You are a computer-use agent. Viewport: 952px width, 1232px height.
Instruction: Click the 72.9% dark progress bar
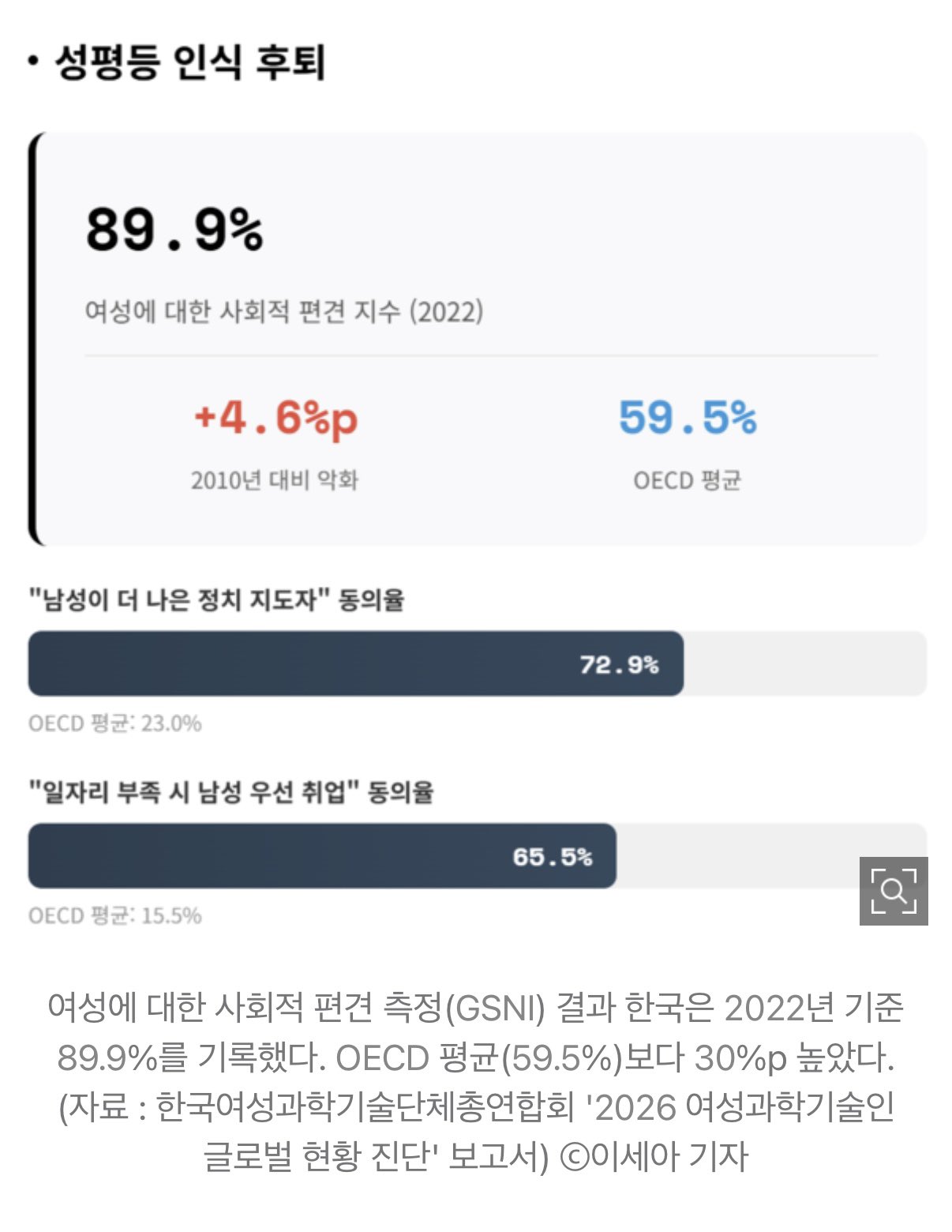tap(356, 663)
